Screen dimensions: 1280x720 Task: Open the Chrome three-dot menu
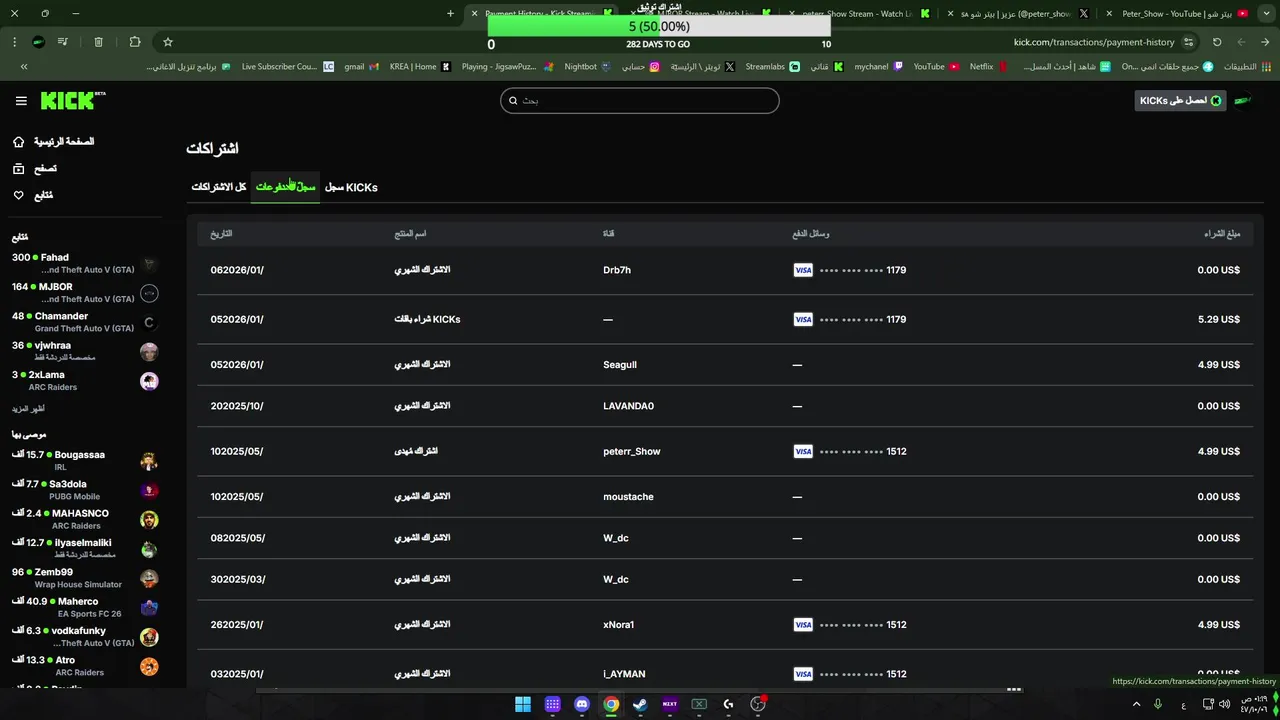pos(15,42)
